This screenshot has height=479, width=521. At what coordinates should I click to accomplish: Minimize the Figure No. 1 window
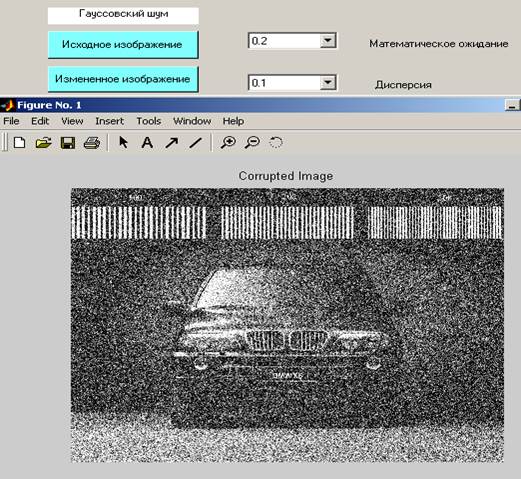[512, 106]
